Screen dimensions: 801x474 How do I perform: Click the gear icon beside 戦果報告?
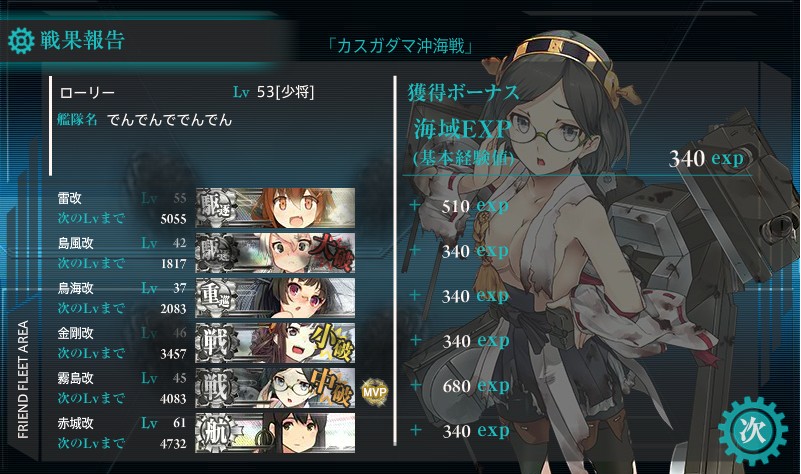click(x=21, y=41)
